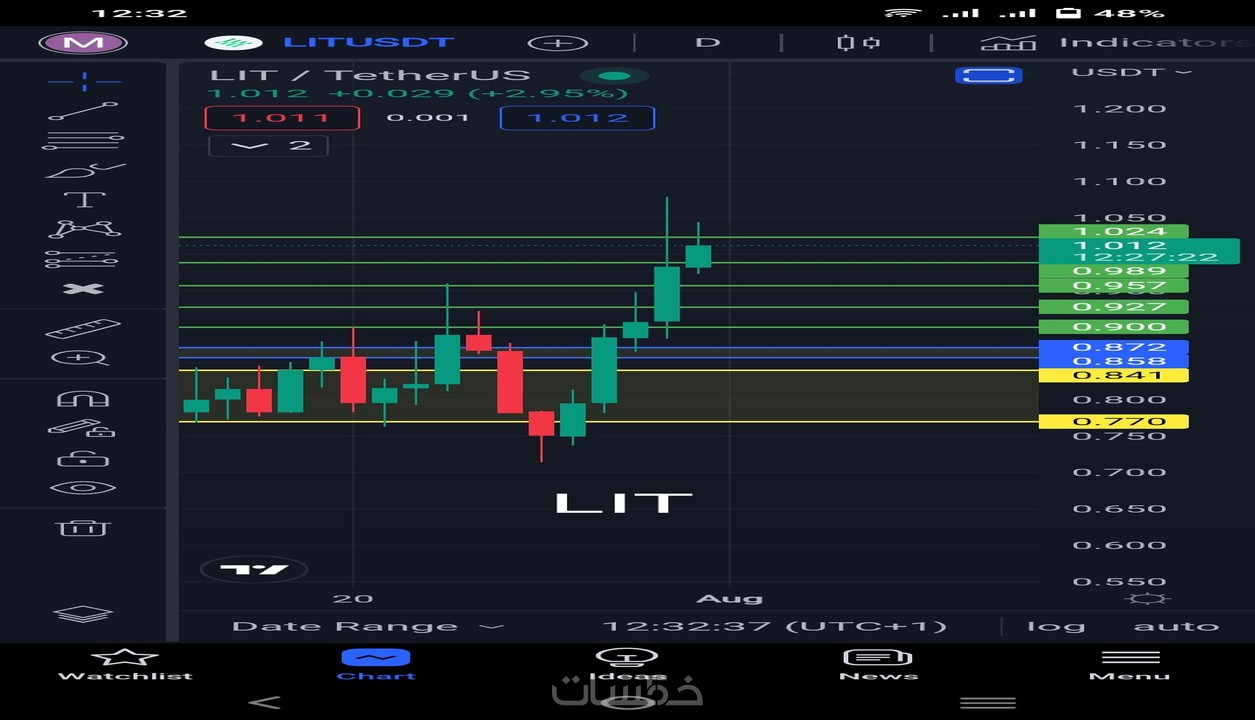Select the trend line drawing tool
This screenshot has width=1255, height=720.
85,111
